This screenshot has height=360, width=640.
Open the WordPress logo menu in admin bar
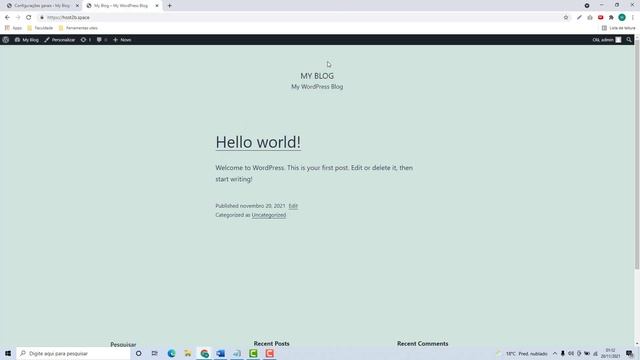(x=6, y=40)
